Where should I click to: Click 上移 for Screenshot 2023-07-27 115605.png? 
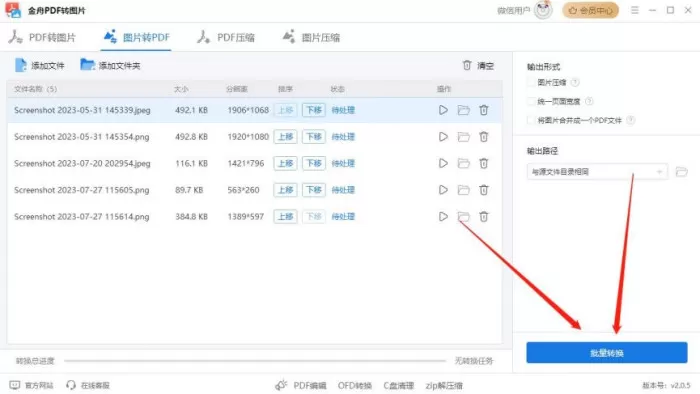coord(285,190)
